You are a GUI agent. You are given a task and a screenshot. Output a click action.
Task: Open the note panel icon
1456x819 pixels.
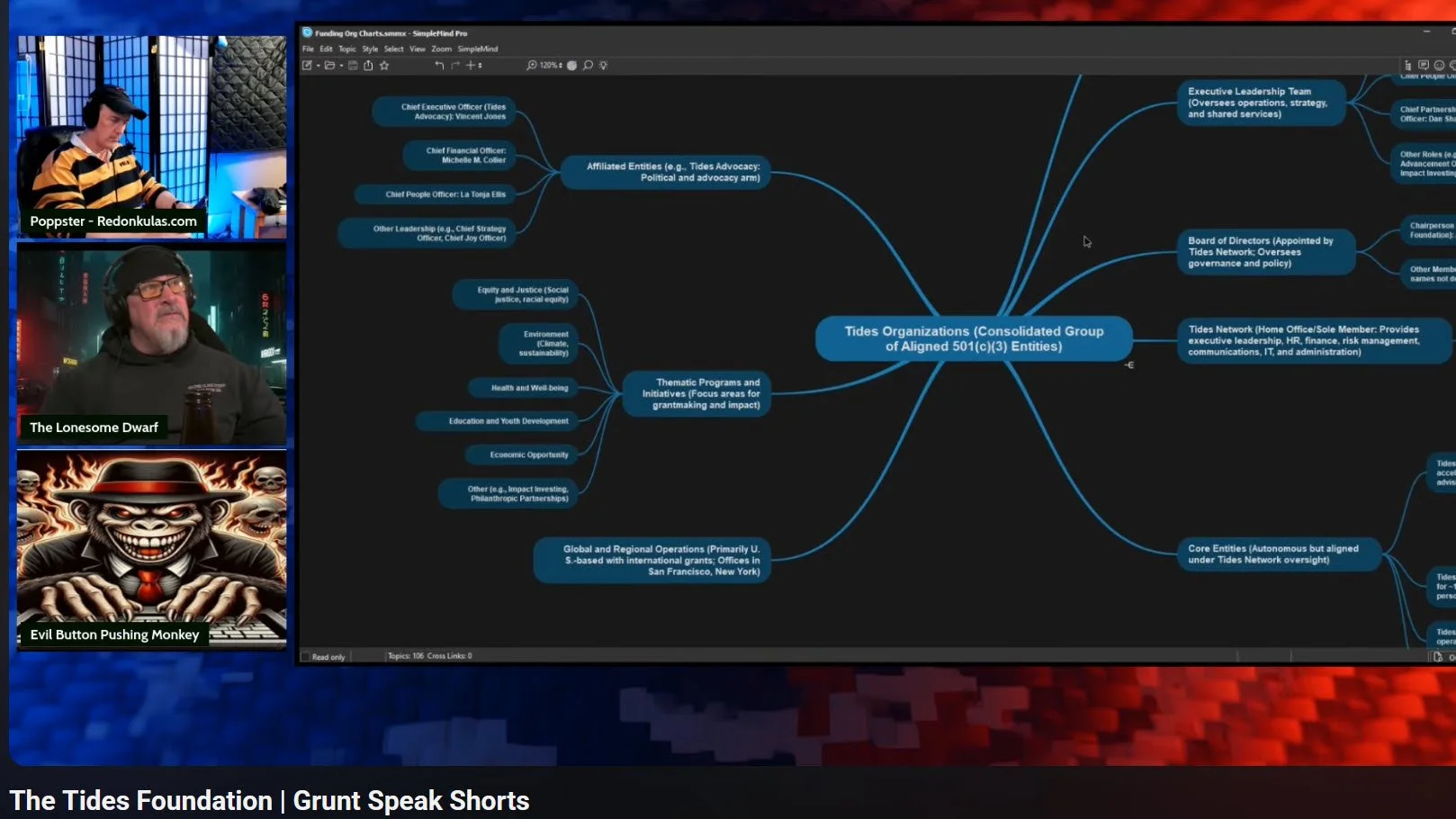[x=1424, y=65]
